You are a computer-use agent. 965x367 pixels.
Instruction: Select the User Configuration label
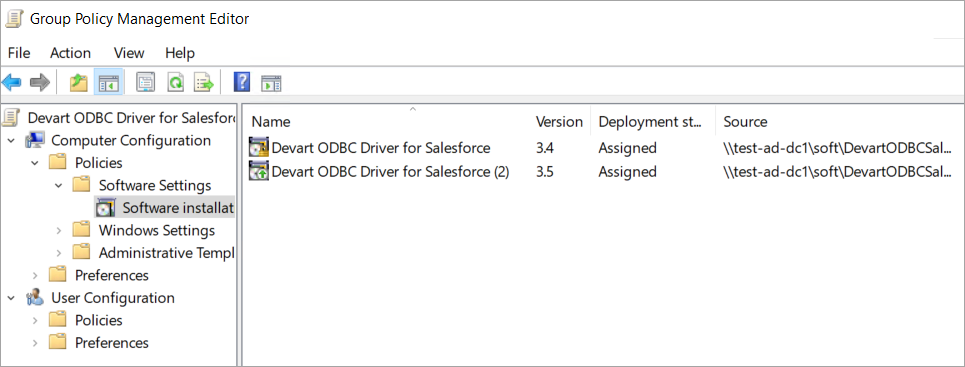point(113,298)
